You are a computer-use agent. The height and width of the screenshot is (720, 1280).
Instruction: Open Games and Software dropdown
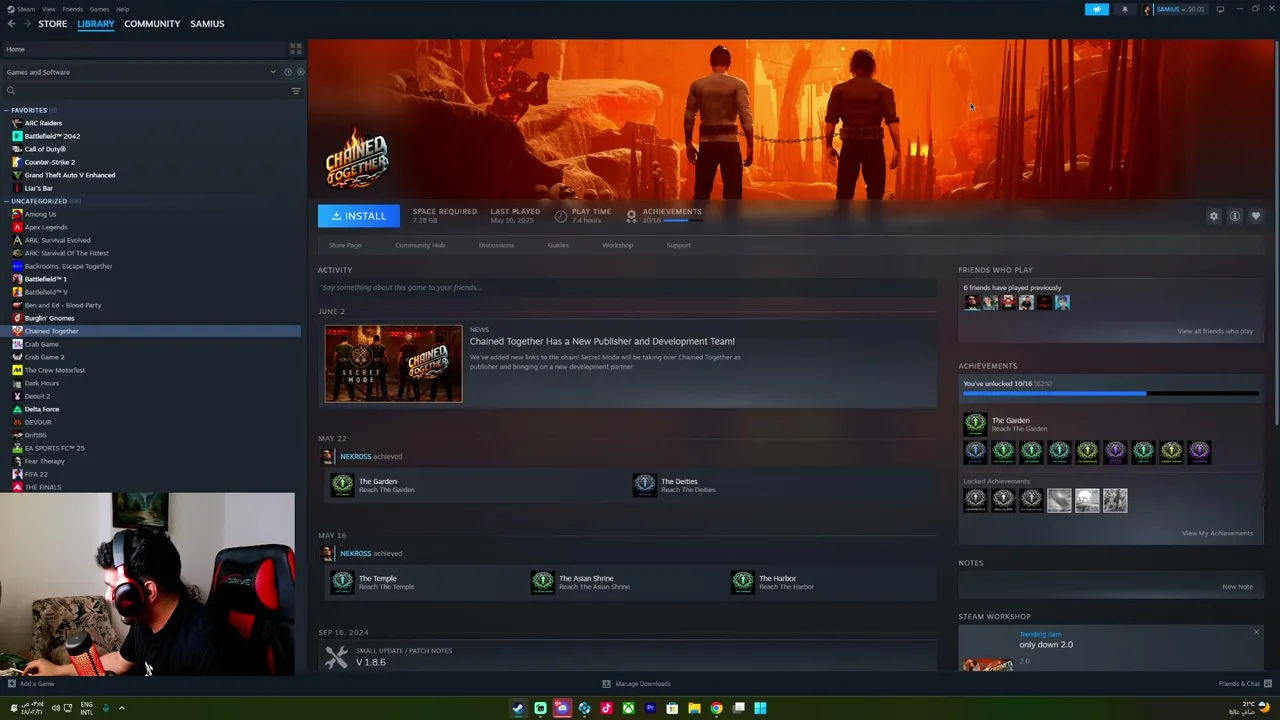tap(141, 72)
